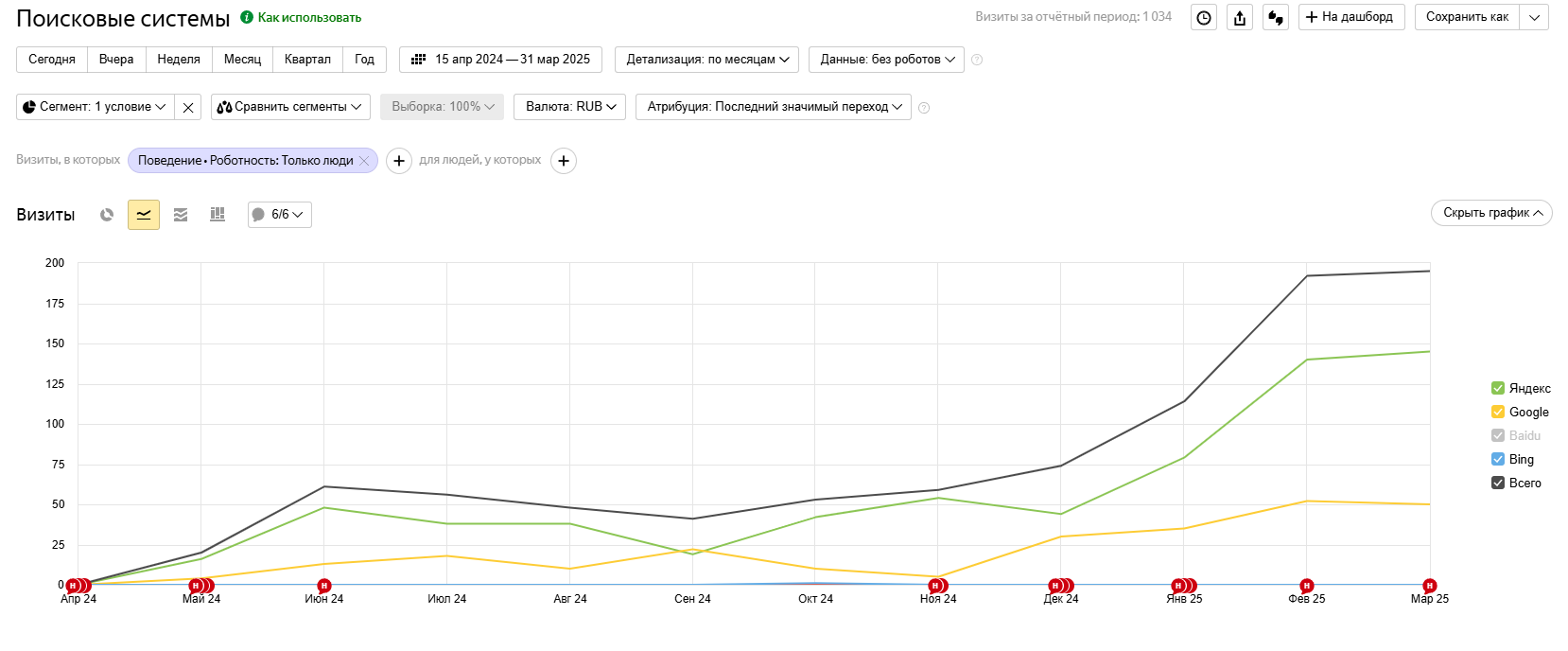This screenshot has height=651, width=1568.
Task: Switch to stacked area chart view
Action: tap(181, 215)
